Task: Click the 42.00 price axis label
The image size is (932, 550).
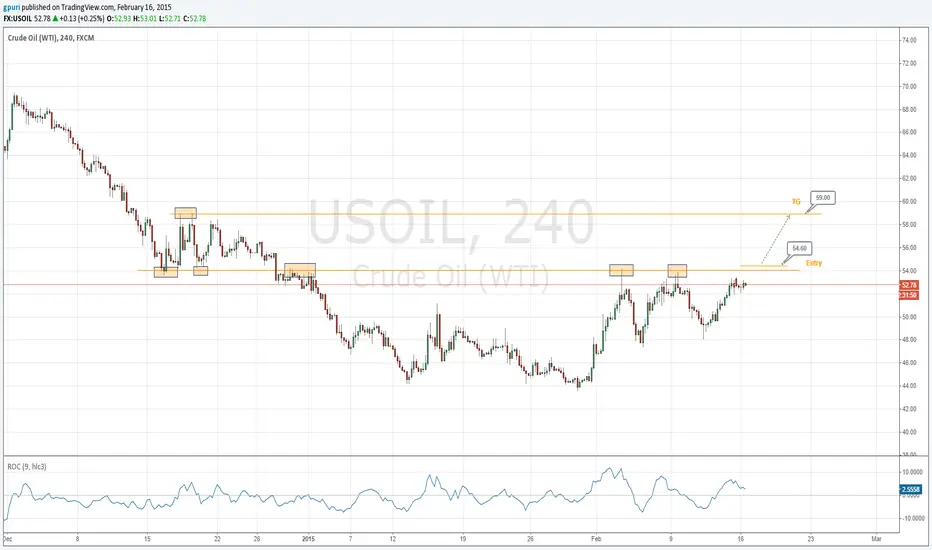Action: (909, 409)
